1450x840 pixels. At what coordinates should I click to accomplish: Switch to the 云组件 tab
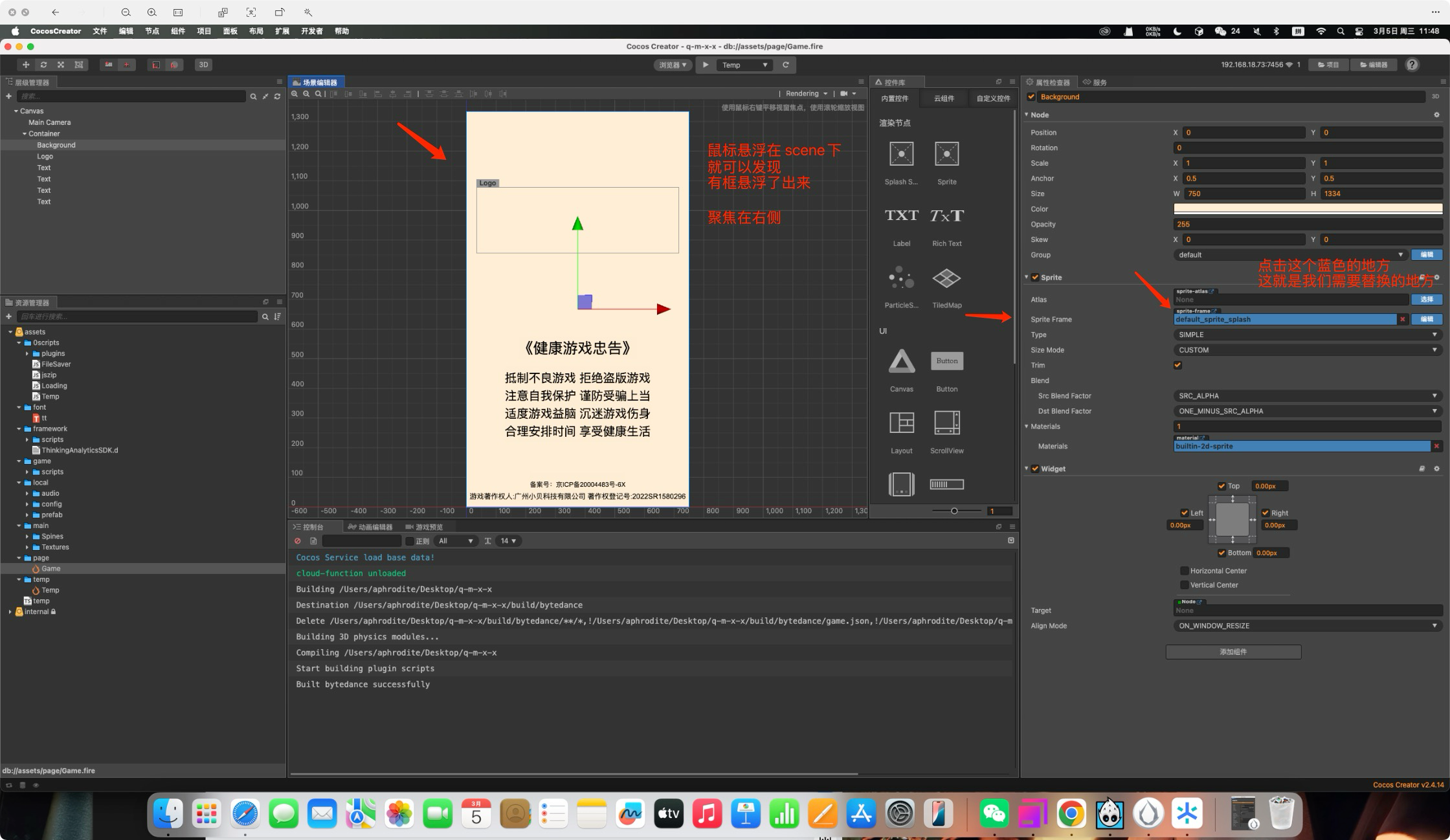pos(943,98)
